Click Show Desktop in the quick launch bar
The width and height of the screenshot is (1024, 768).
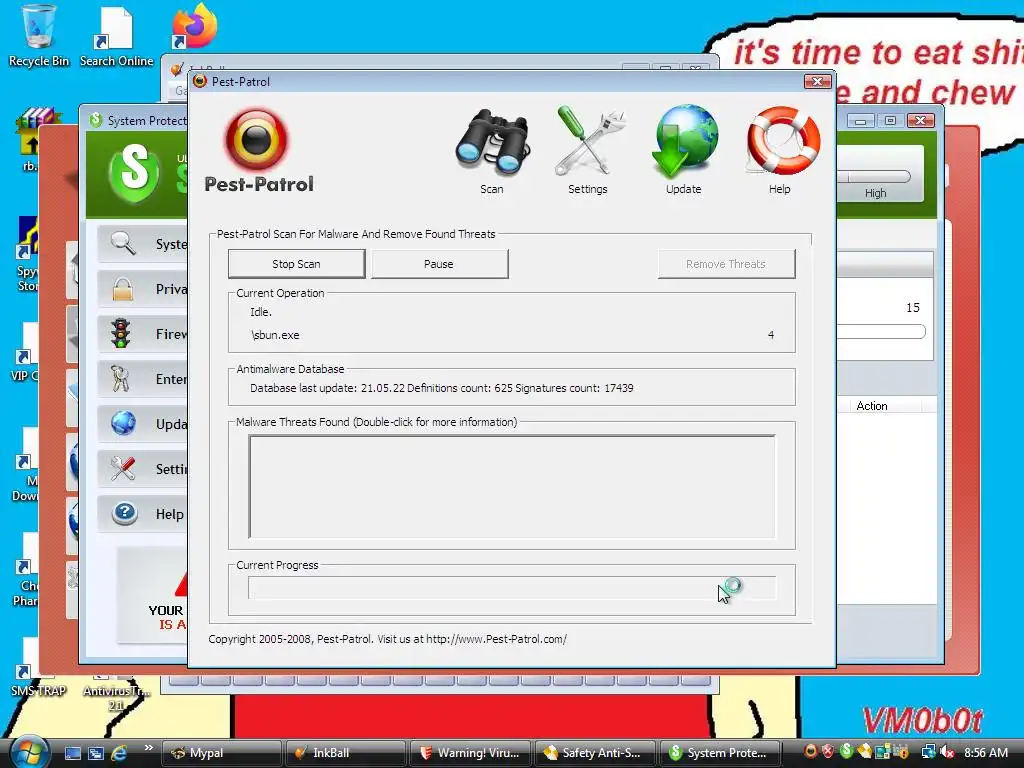(x=72, y=753)
